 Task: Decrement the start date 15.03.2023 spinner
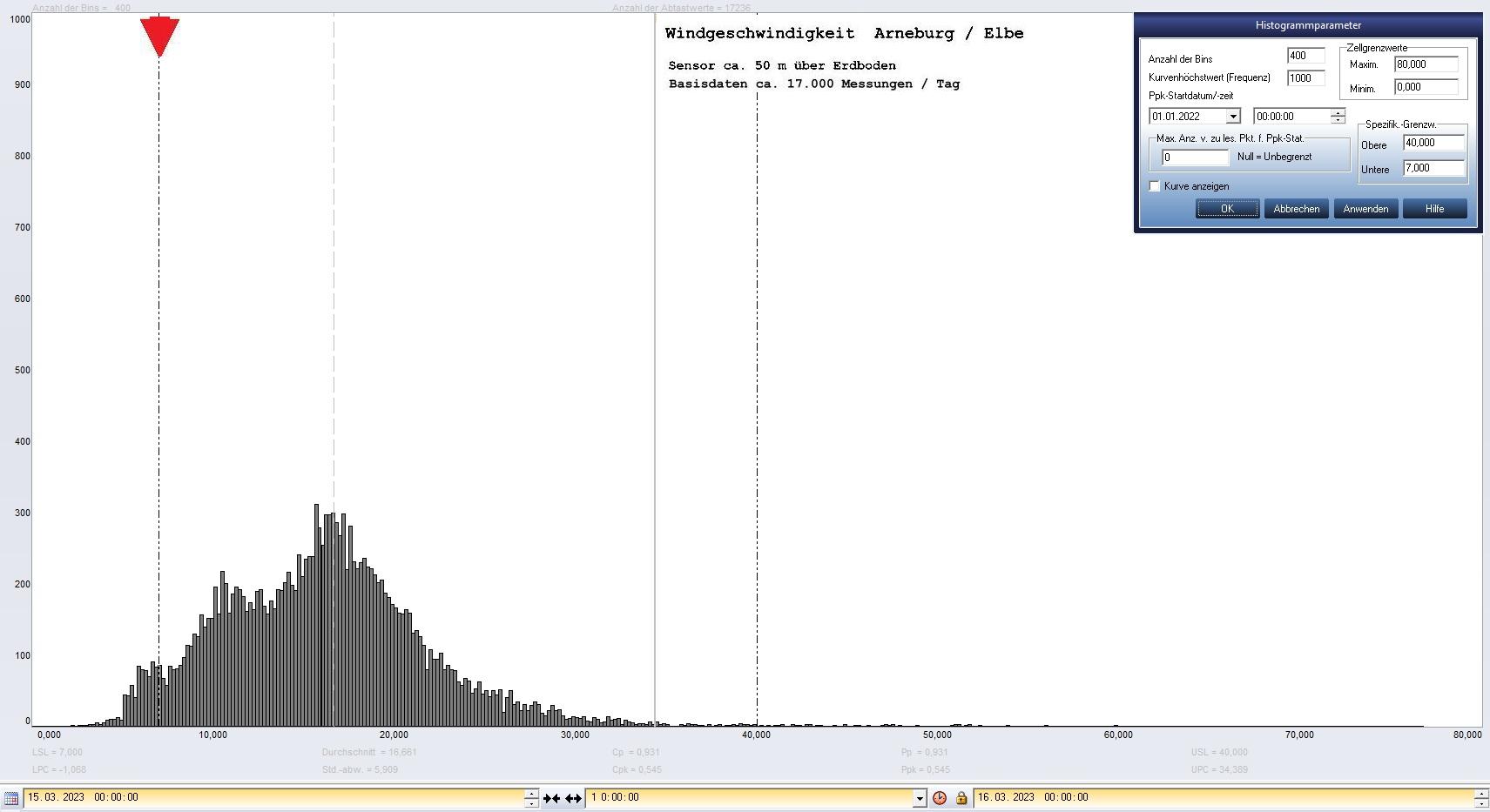pyautogui.click(x=531, y=802)
